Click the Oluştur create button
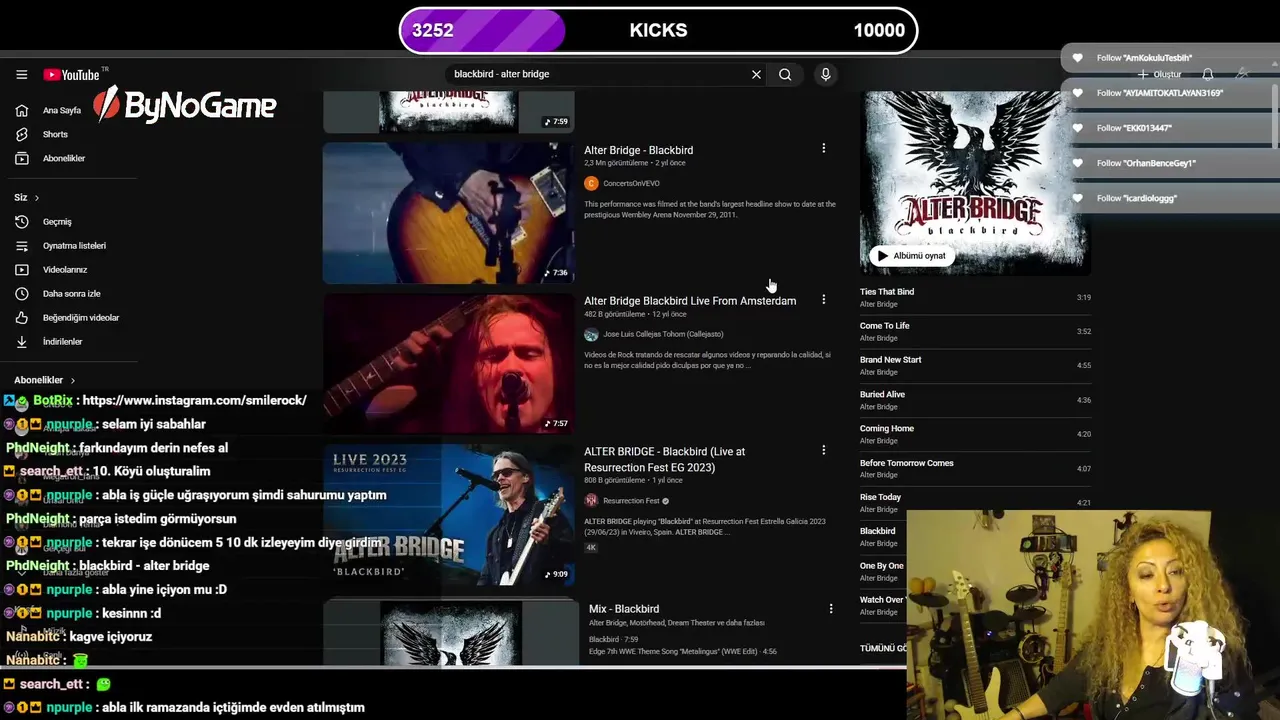The height and width of the screenshot is (720, 1280). click(x=1160, y=75)
